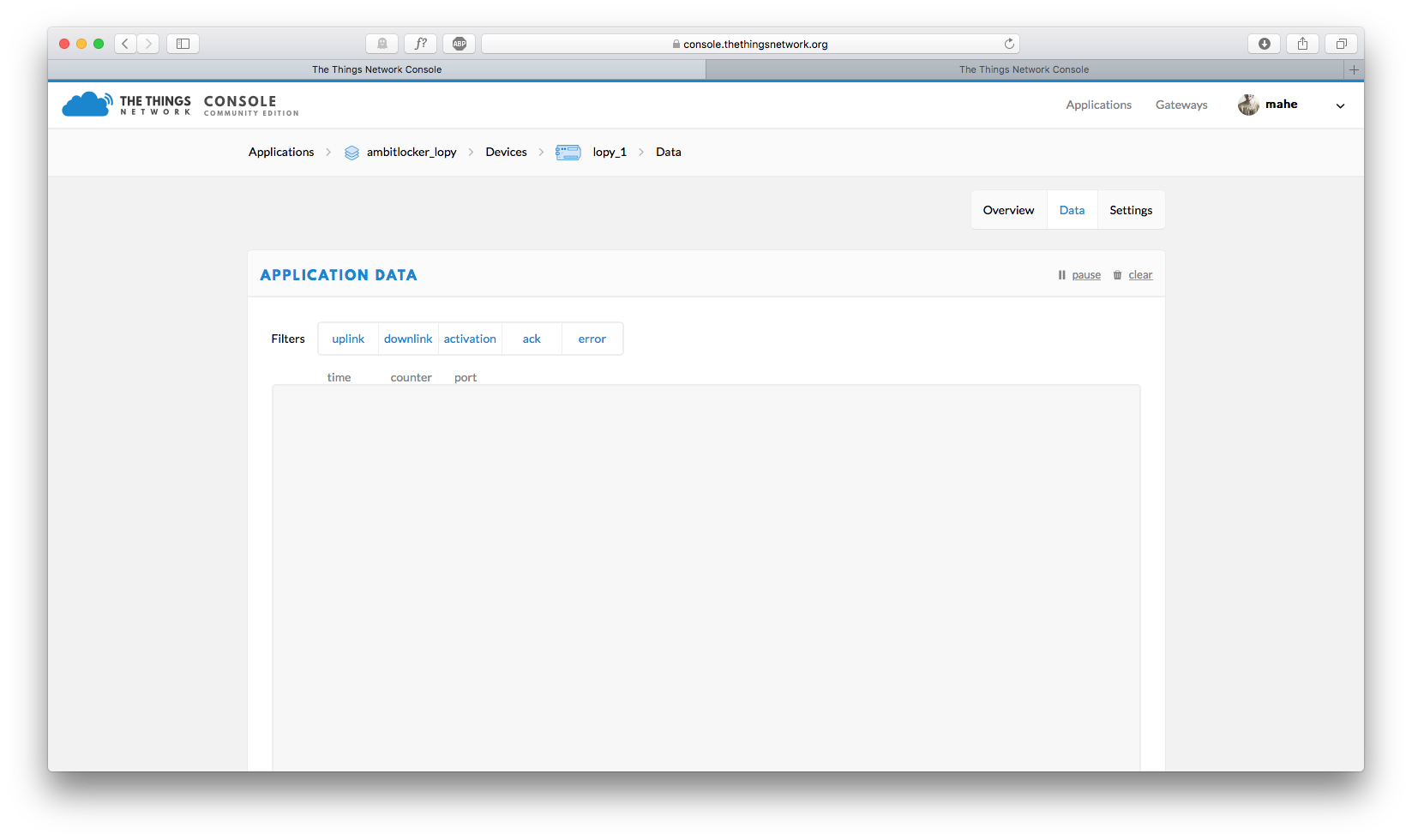Screen dimensions: 1412x840
Task: Click The Things Network cloud logo
Action: click(87, 105)
